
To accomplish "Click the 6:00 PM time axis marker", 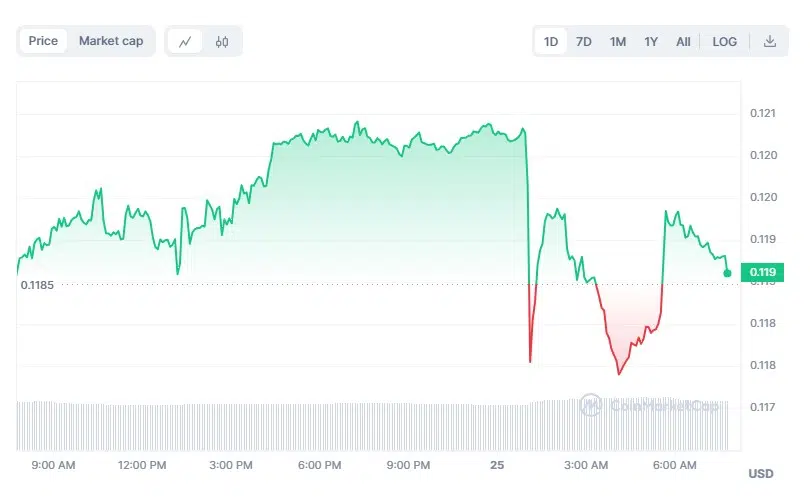I will [x=319, y=465].
